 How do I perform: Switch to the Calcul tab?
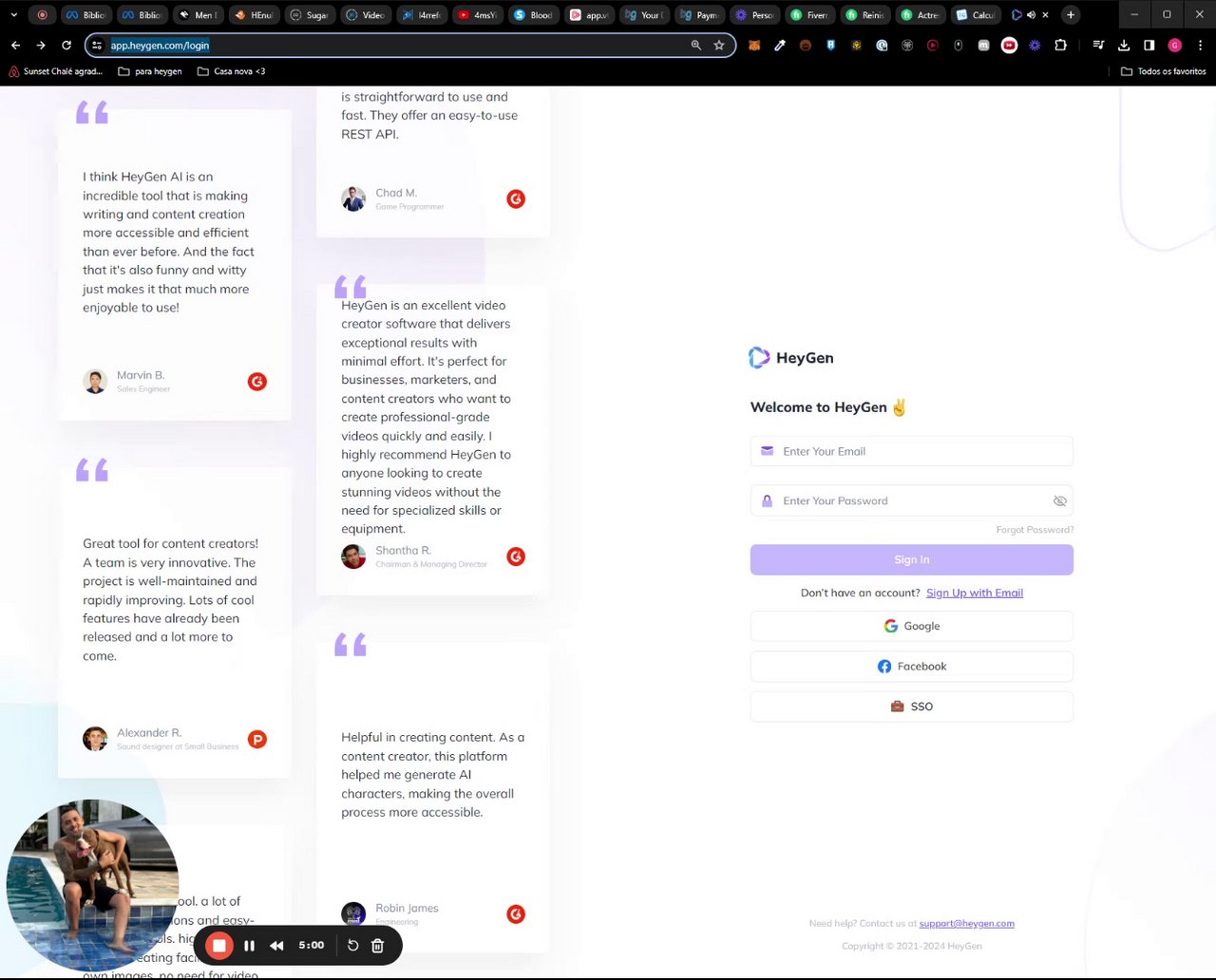click(977, 14)
